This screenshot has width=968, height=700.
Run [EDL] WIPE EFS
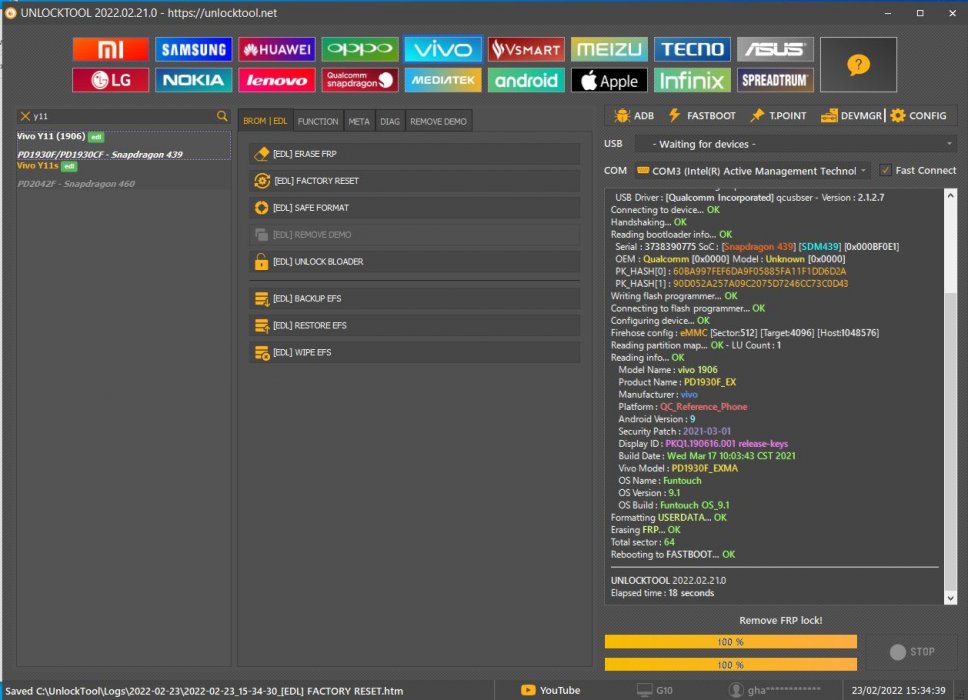tap(415, 352)
